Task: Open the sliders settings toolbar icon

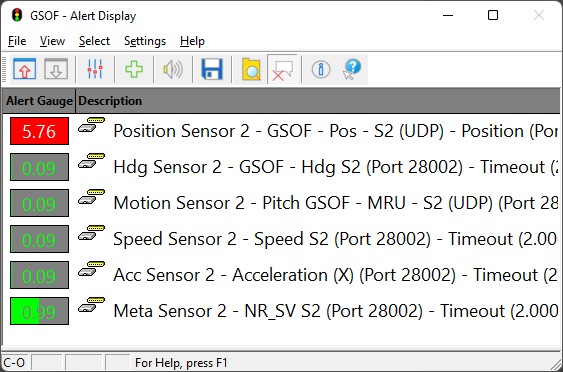Action: point(95,69)
